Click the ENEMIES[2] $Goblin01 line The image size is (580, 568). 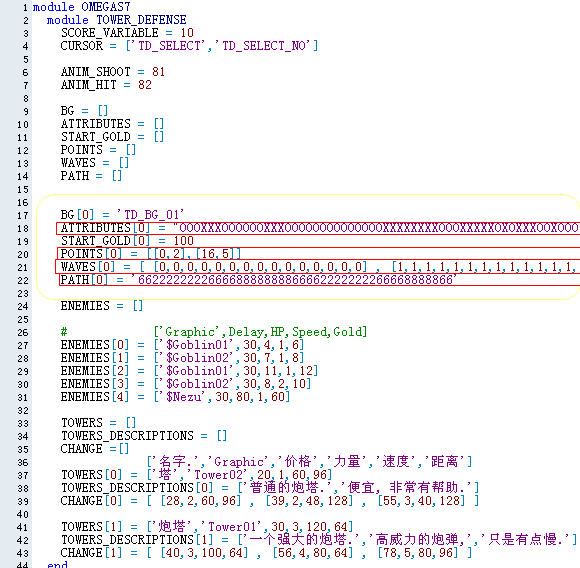(190, 371)
